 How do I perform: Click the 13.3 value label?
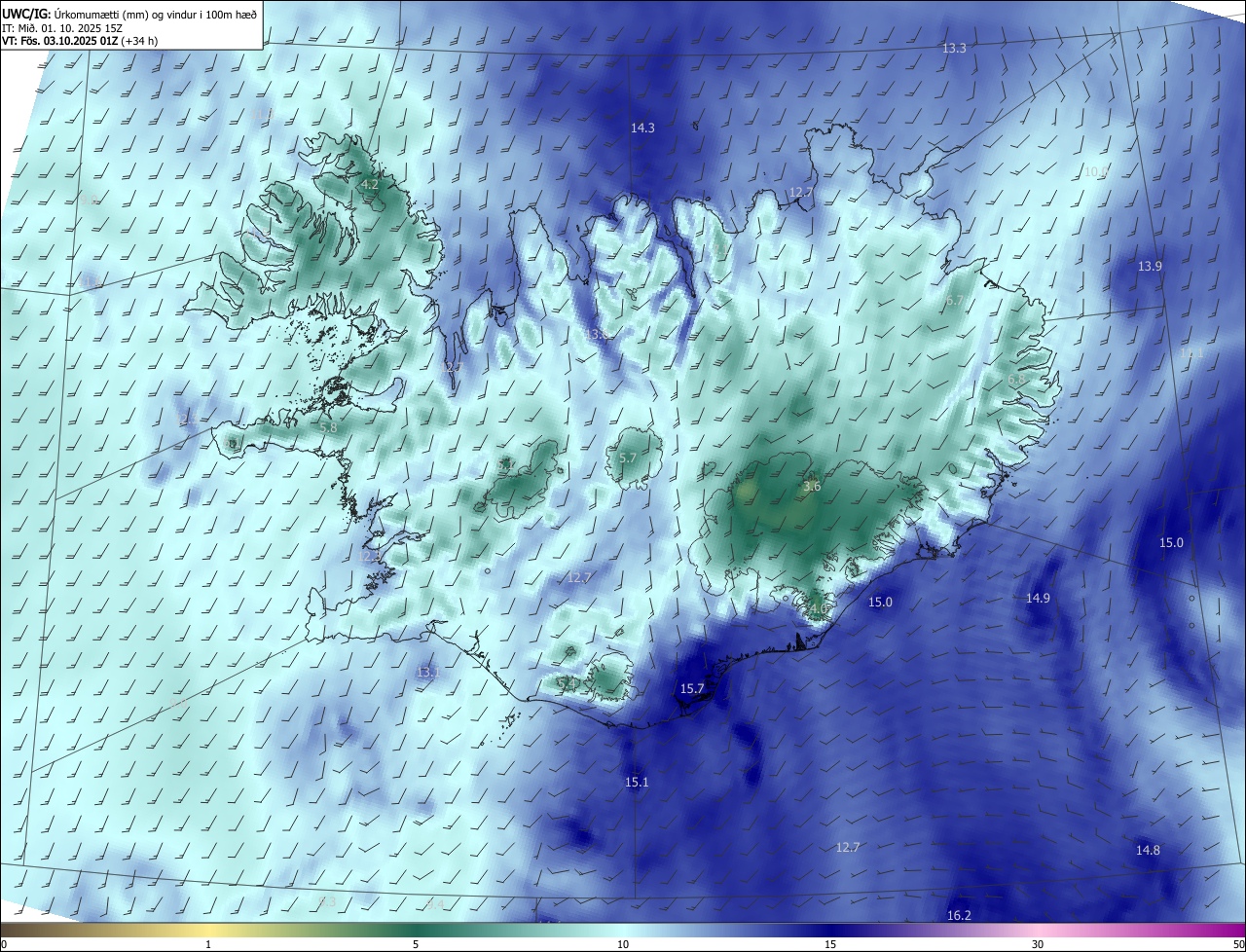click(x=954, y=49)
